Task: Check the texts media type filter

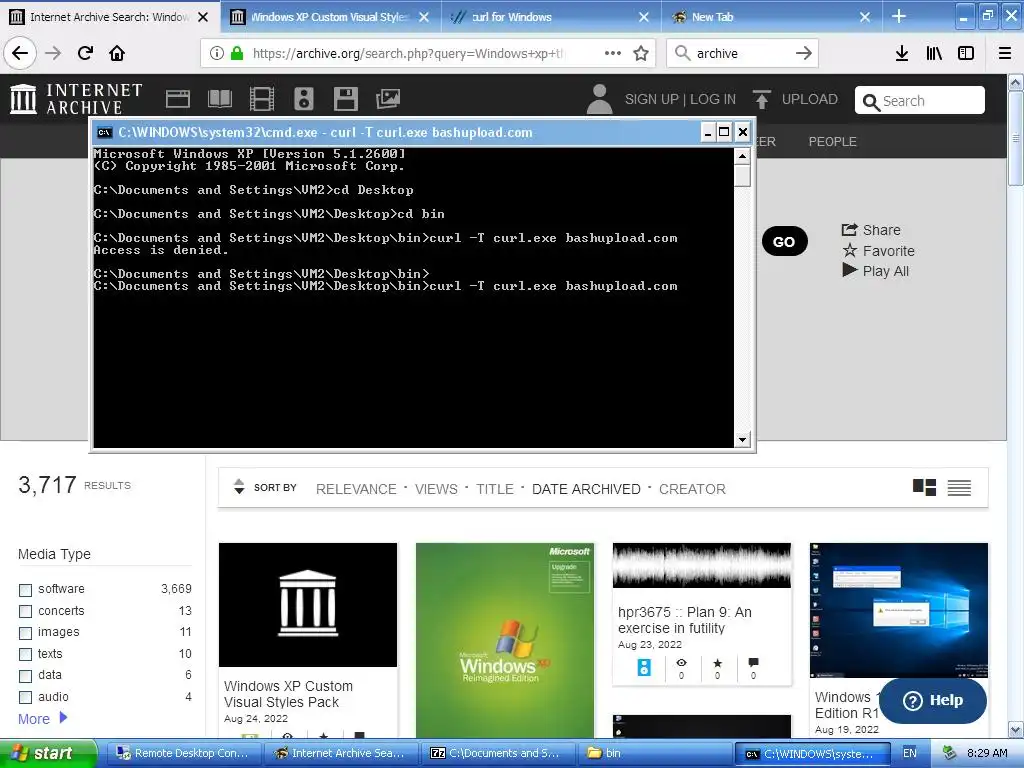Action: click(x=25, y=654)
